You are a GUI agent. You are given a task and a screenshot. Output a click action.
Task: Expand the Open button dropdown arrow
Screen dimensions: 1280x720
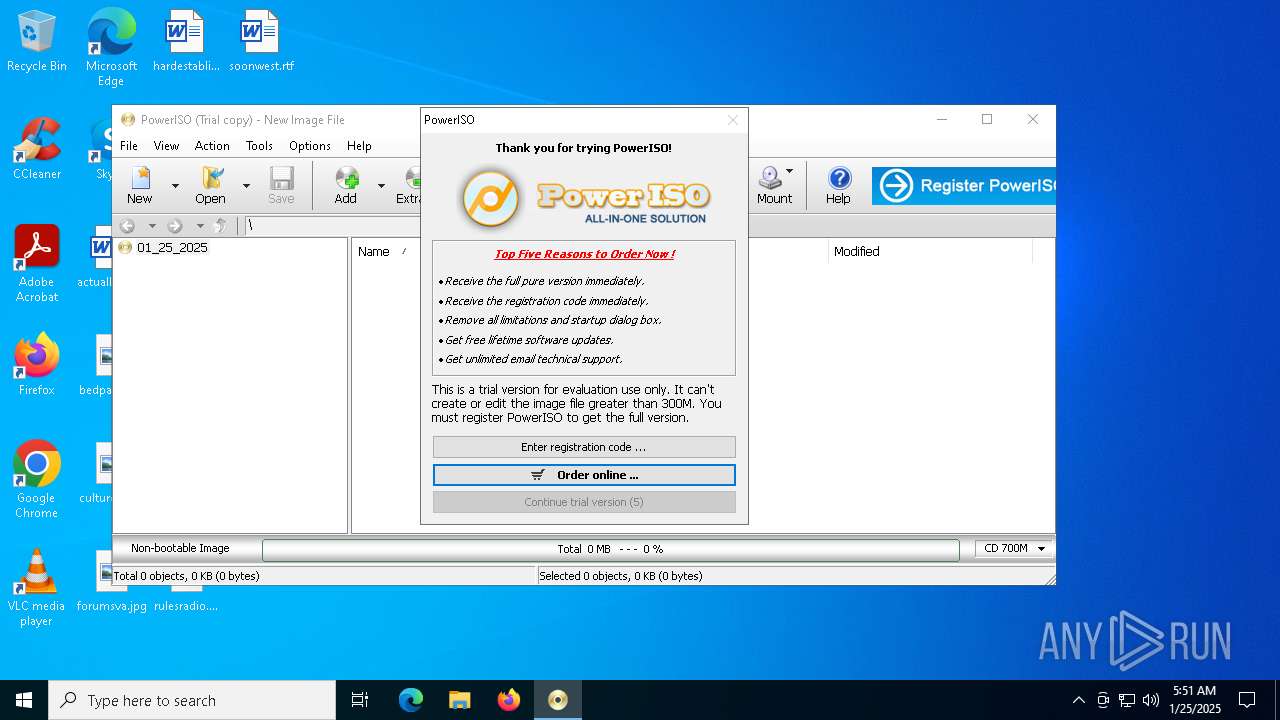pyautogui.click(x=246, y=186)
